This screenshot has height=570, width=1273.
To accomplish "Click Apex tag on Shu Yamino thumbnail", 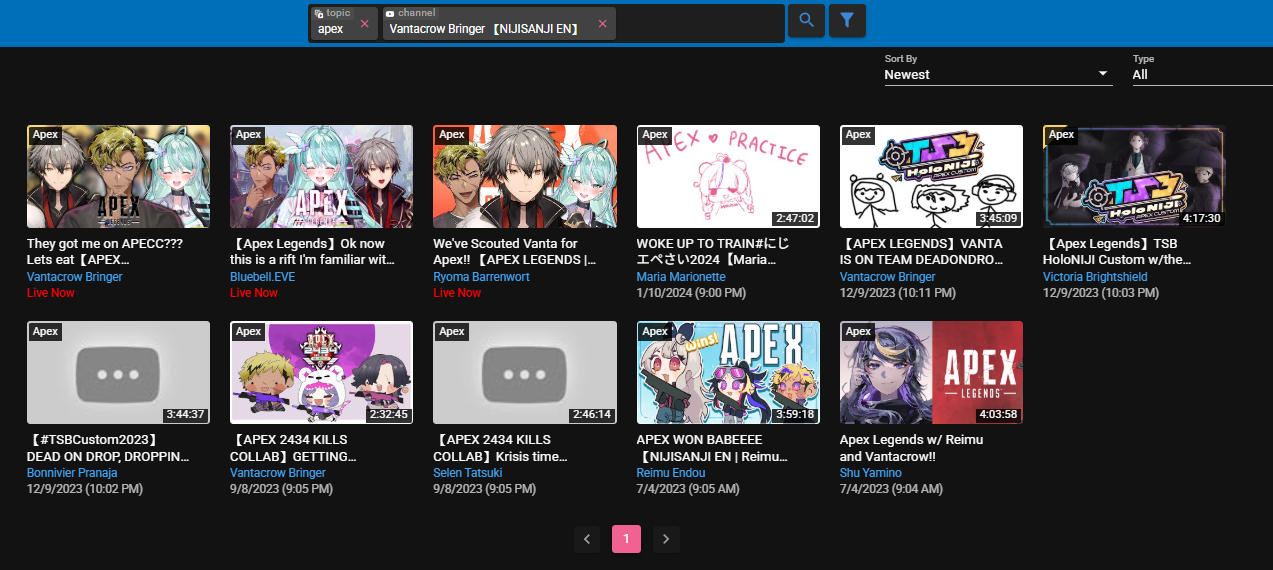I will pyautogui.click(x=858, y=331).
